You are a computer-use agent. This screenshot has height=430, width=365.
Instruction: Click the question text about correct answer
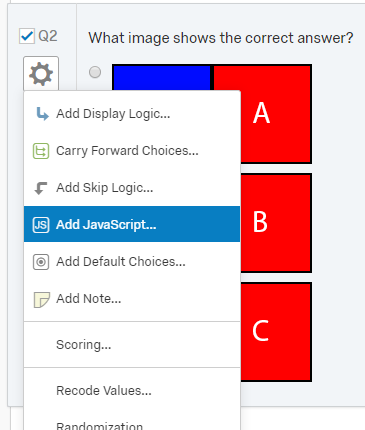(x=221, y=38)
